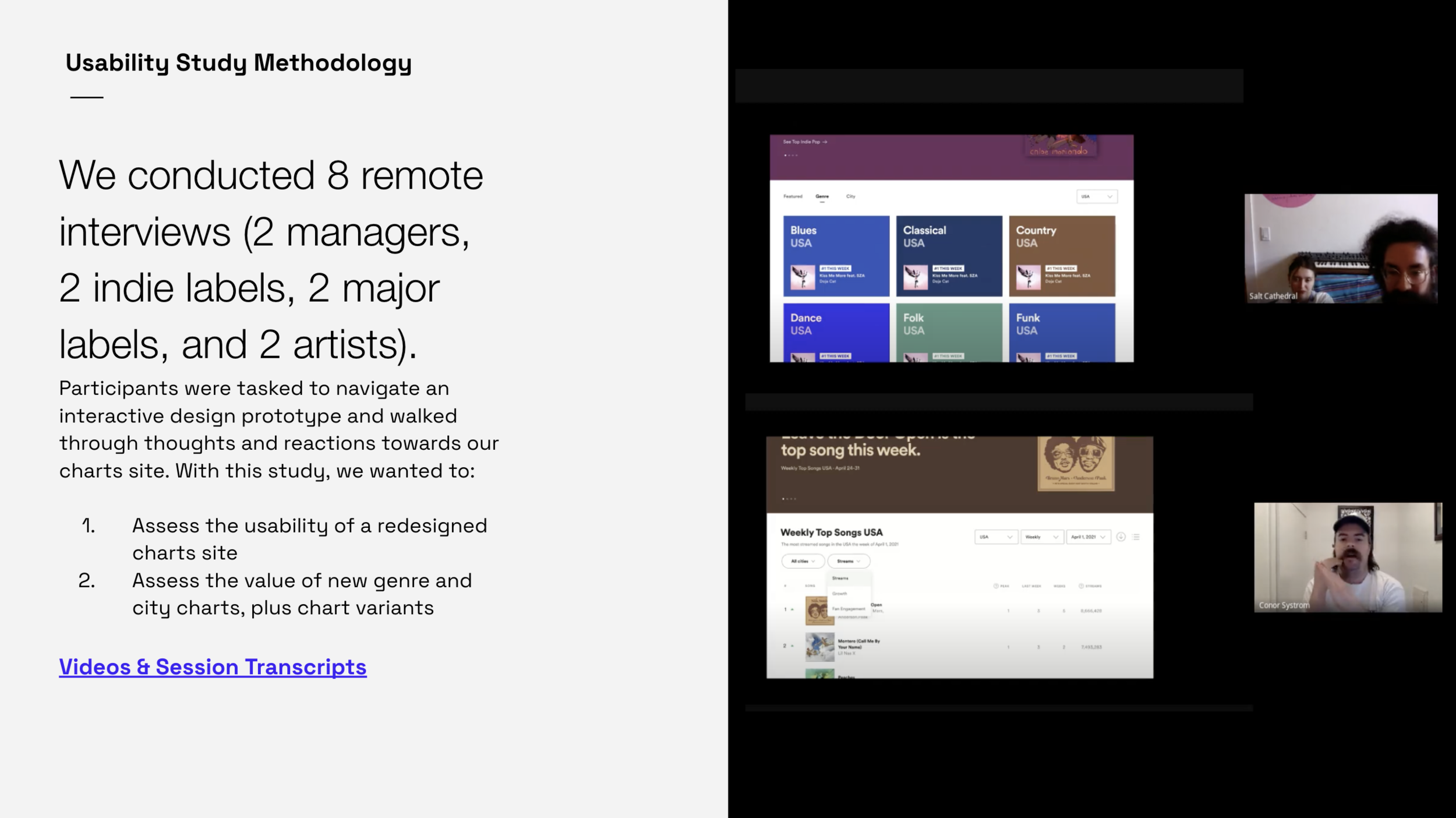Choose Fan Engagement from the Streams menu
The image size is (1456, 818).
pyautogui.click(x=848, y=608)
